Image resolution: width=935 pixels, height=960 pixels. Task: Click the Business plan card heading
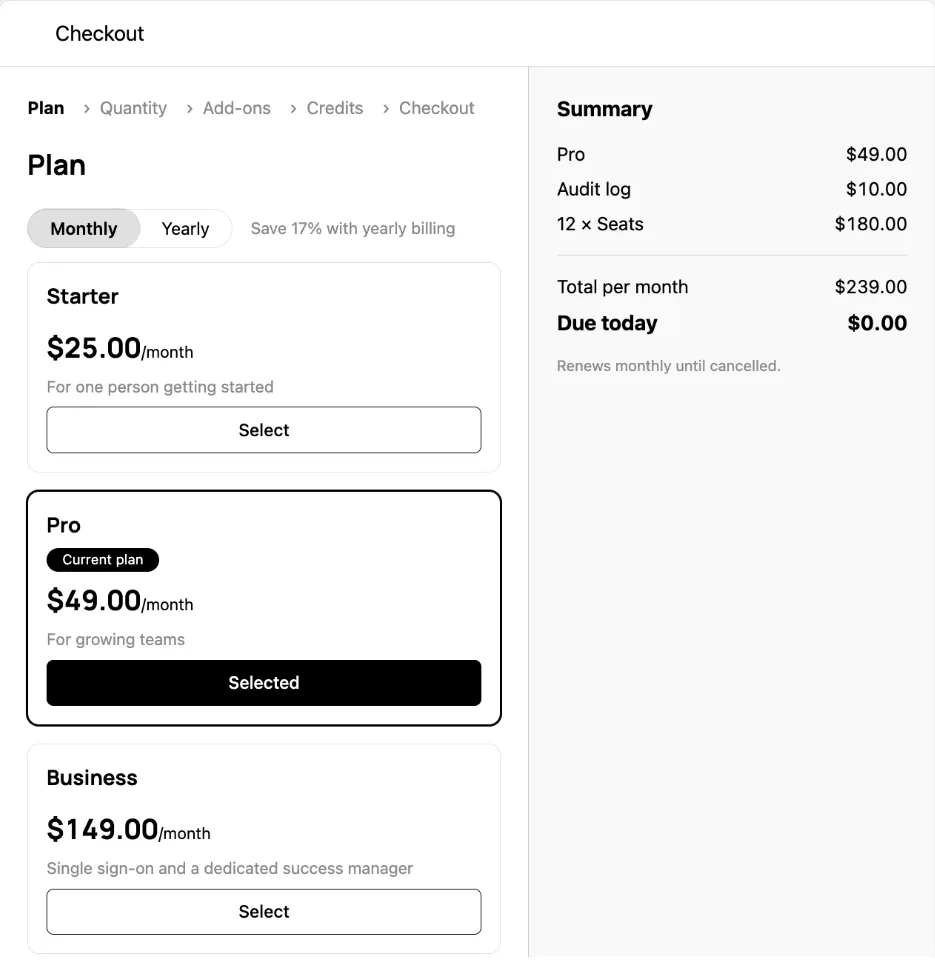pos(92,778)
